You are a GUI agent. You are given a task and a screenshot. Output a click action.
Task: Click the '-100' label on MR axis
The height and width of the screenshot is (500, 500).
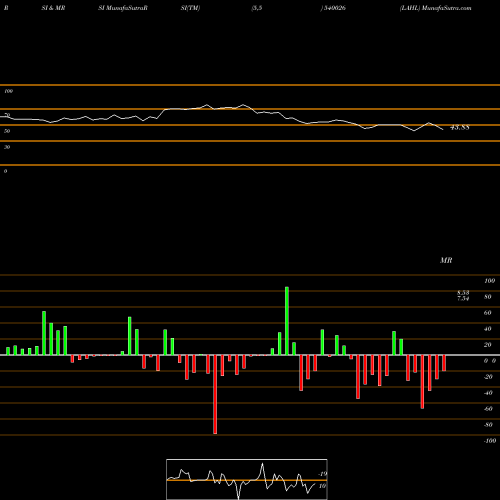click(x=490, y=441)
